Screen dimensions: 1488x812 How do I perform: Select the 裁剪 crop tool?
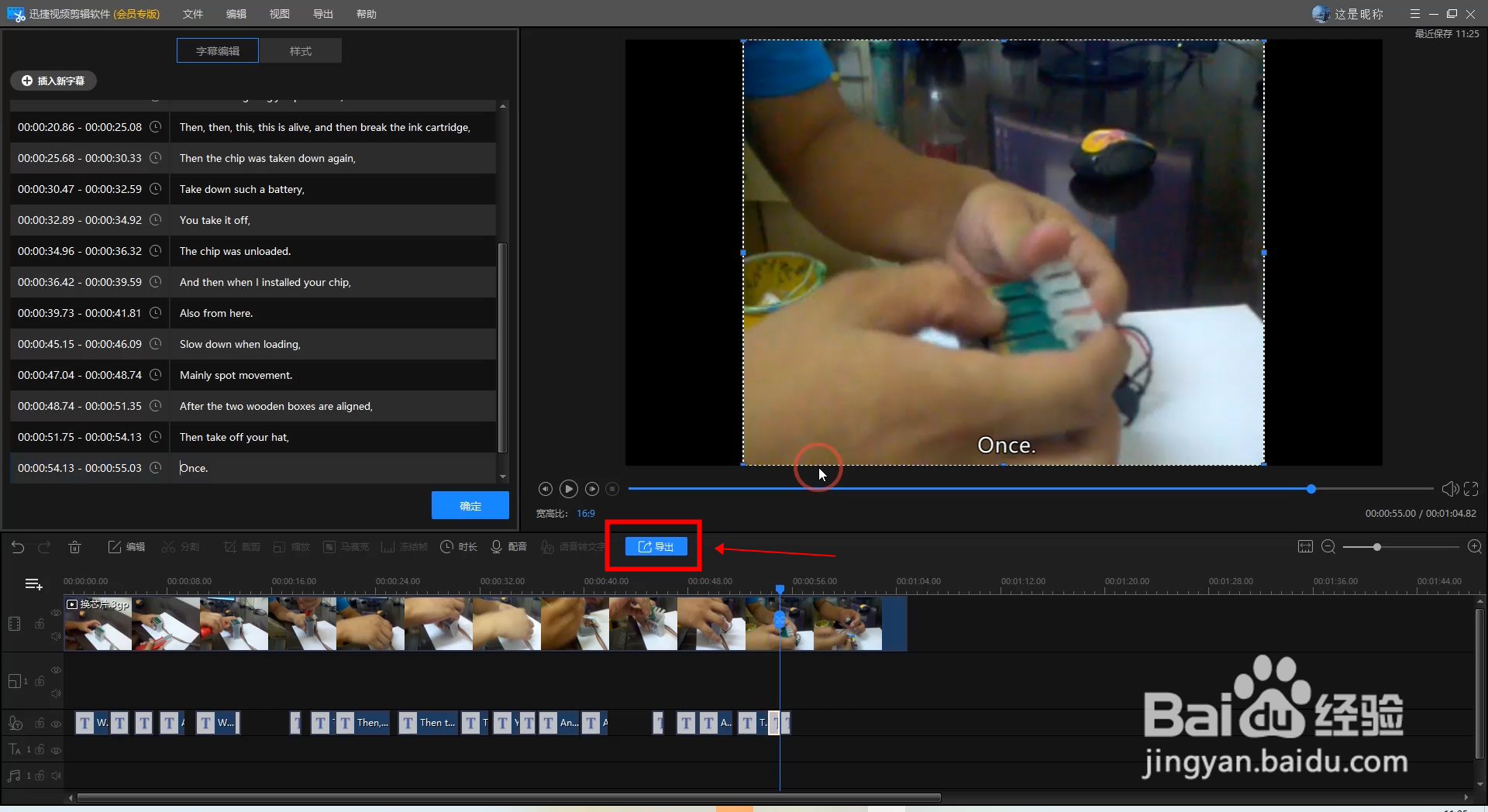pos(242,547)
